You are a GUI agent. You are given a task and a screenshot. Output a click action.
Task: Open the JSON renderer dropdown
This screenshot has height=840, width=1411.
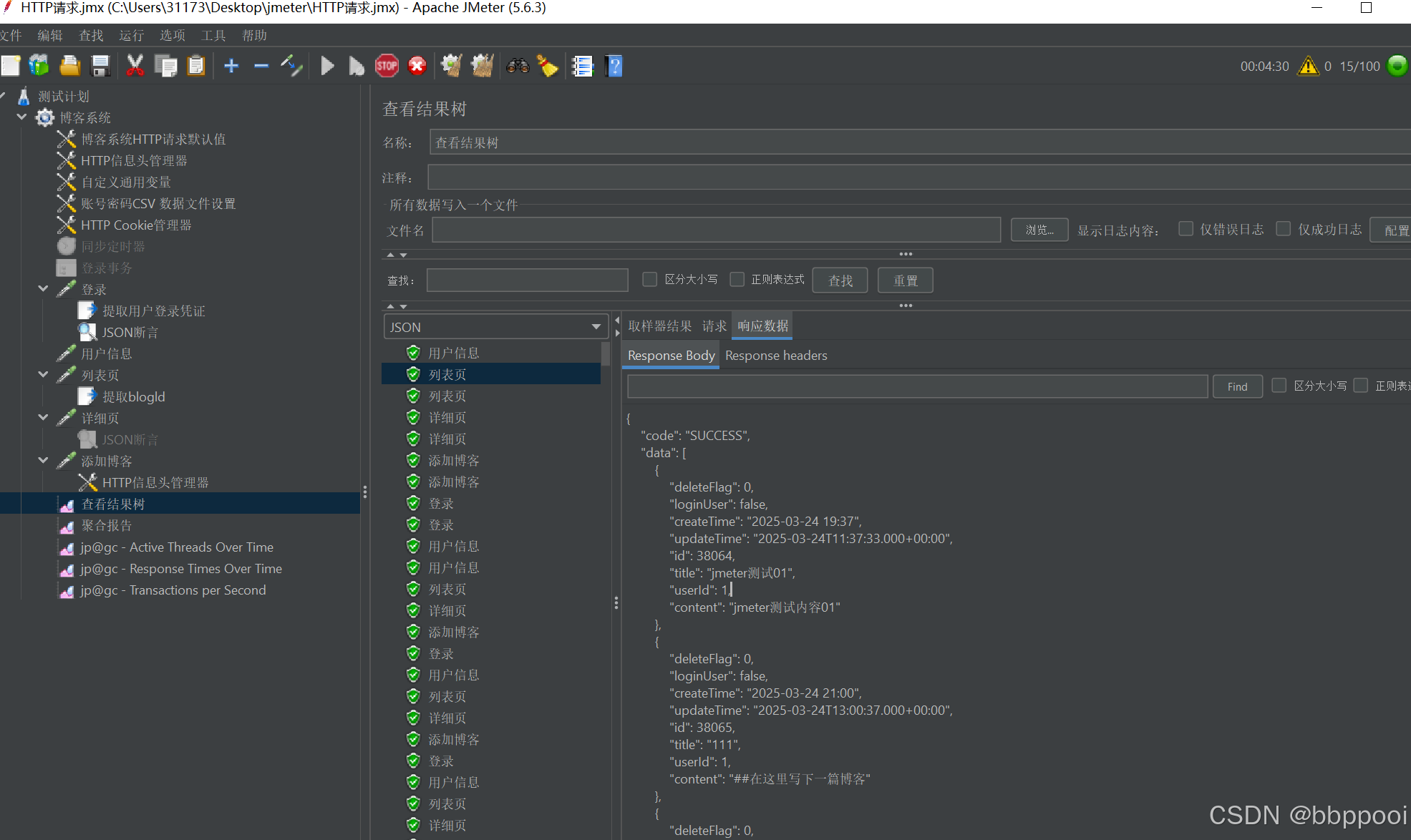pyautogui.click(x=495, y=327)
